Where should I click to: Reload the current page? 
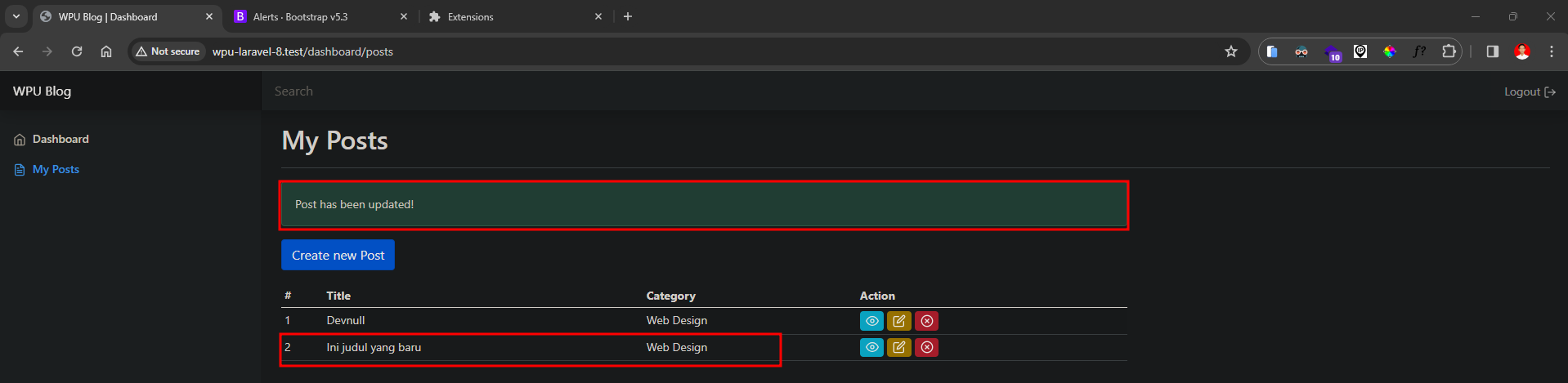click(77, 51)
